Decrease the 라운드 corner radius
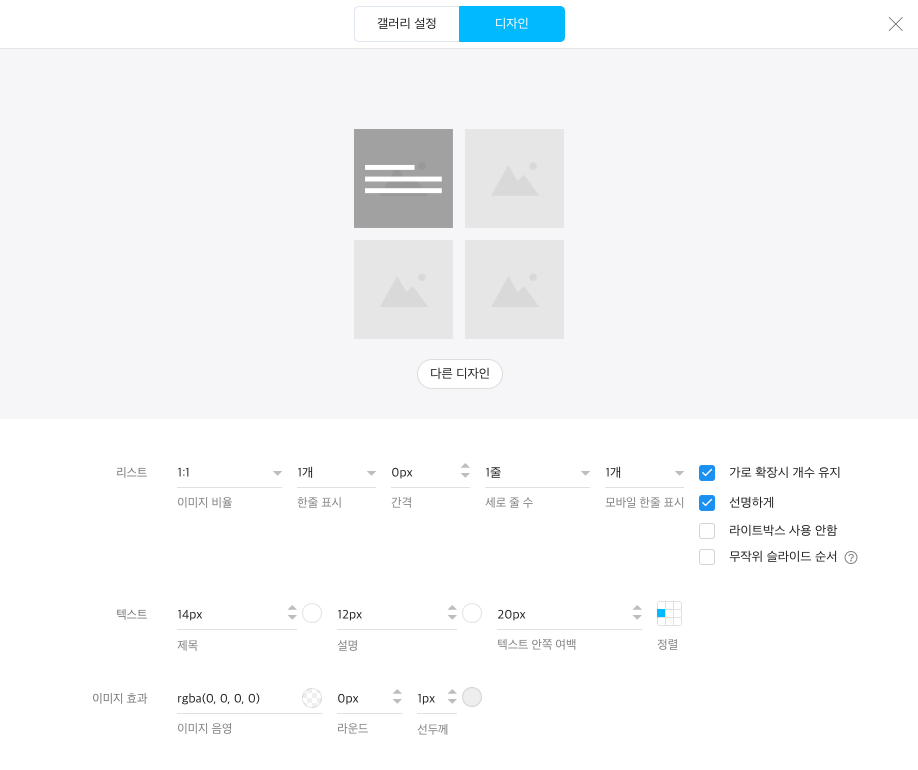918x770 pixels. click(x=397, y=701)
